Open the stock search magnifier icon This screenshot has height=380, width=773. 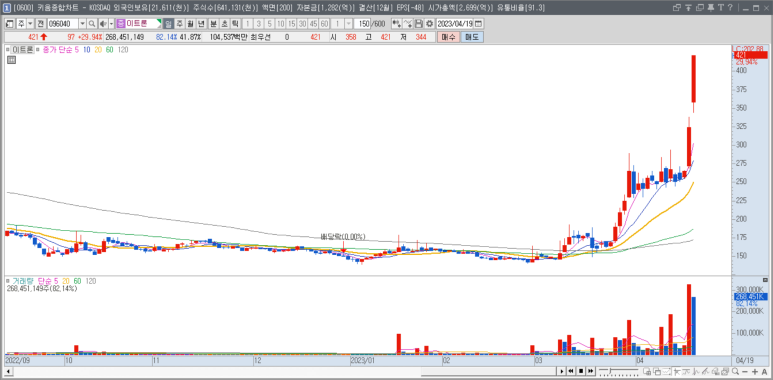[x=92, y=24]
